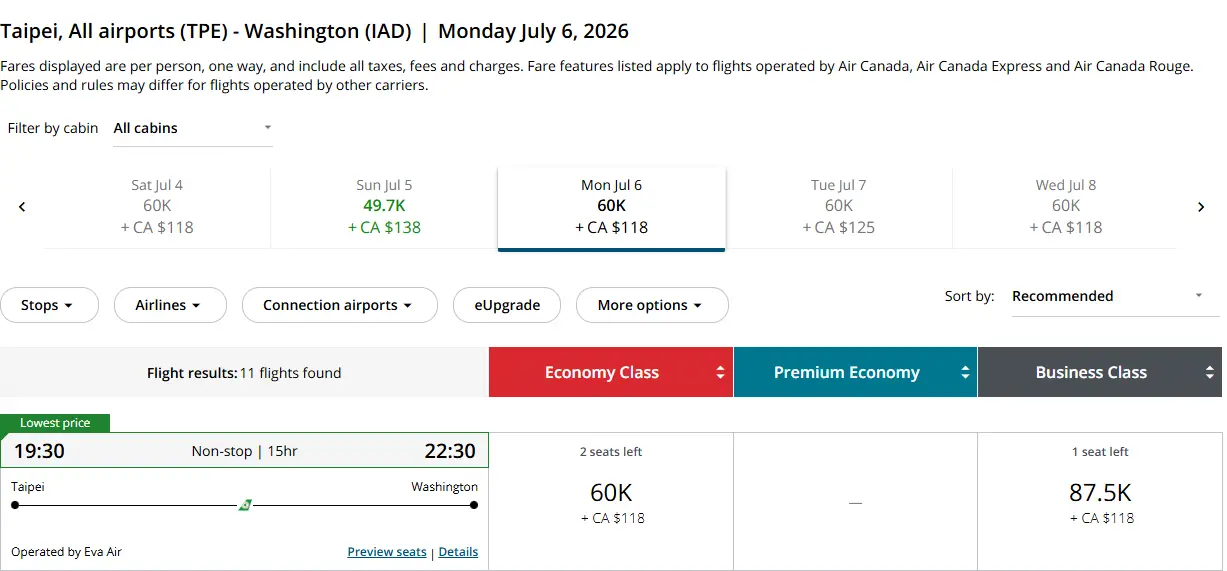The image size is (1227, 571).
Task: Sort by Economy Class fares arrows
Action: pos(720,373)
